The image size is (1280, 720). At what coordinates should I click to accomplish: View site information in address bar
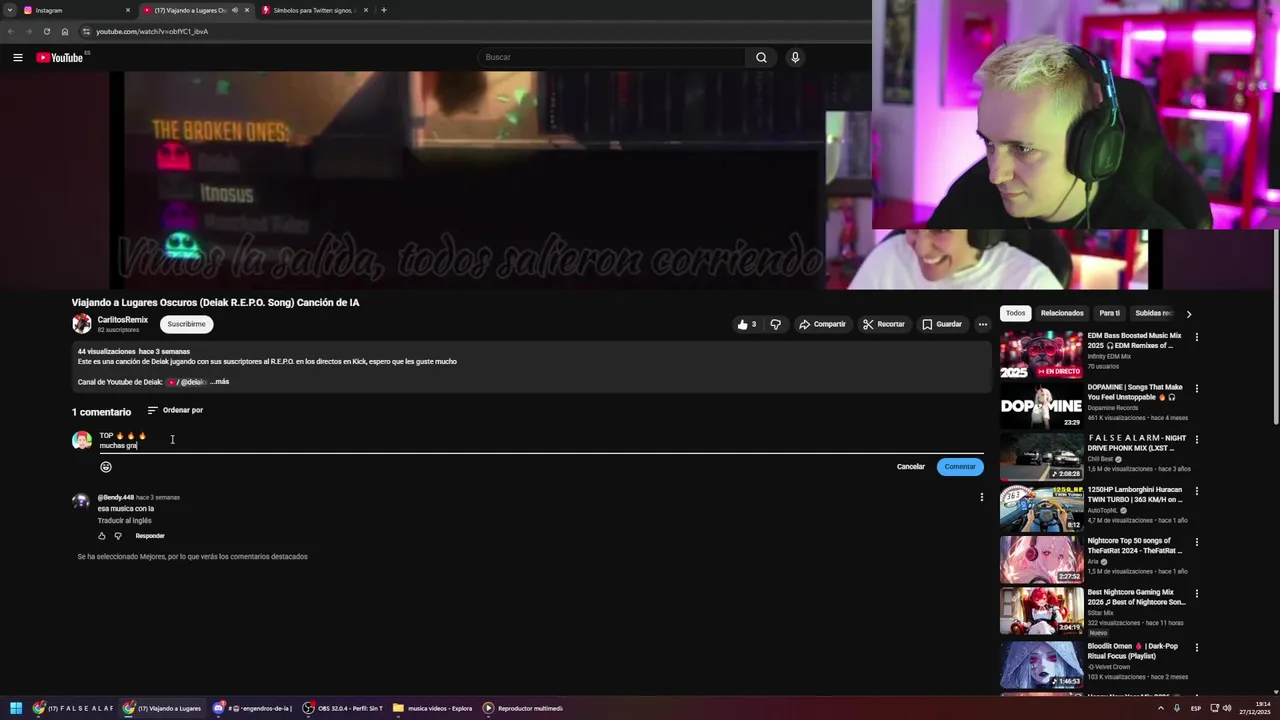86,31
